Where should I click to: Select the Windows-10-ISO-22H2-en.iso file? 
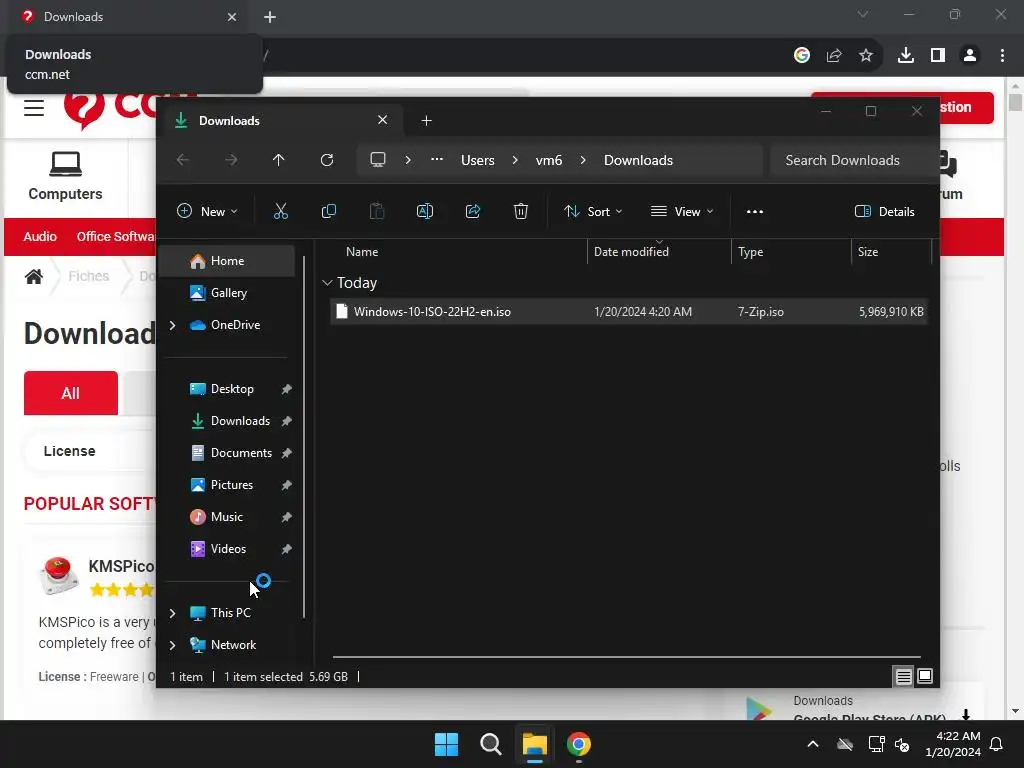(629, 312)
